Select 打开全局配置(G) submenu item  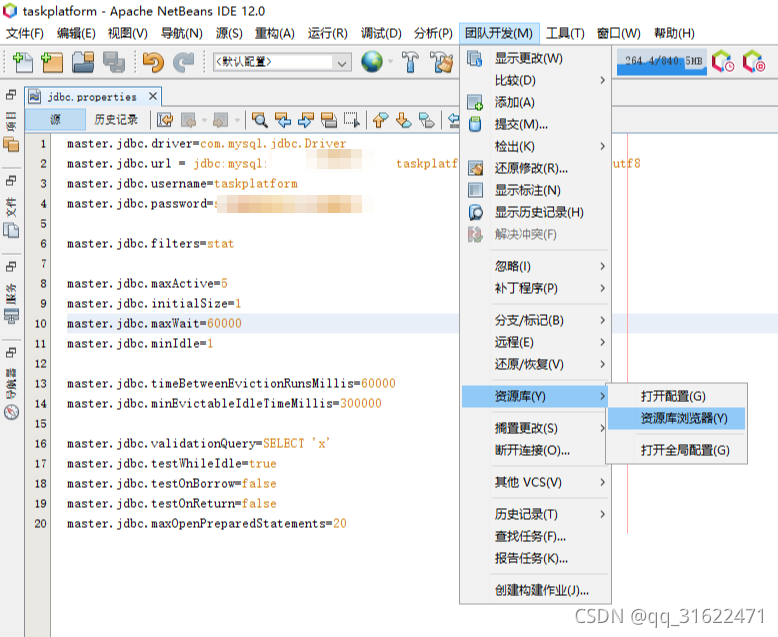coord(676,450)
